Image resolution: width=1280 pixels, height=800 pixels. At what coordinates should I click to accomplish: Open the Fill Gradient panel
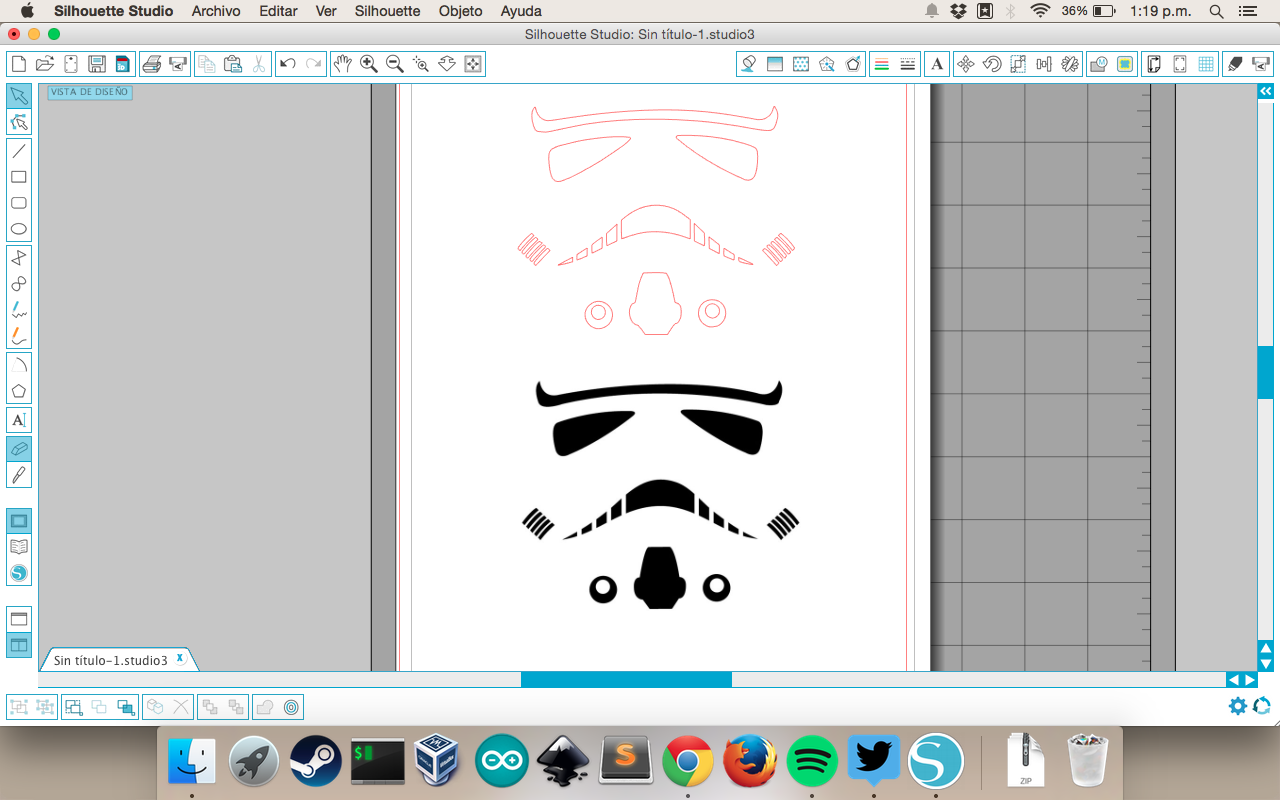click(774, 64)
